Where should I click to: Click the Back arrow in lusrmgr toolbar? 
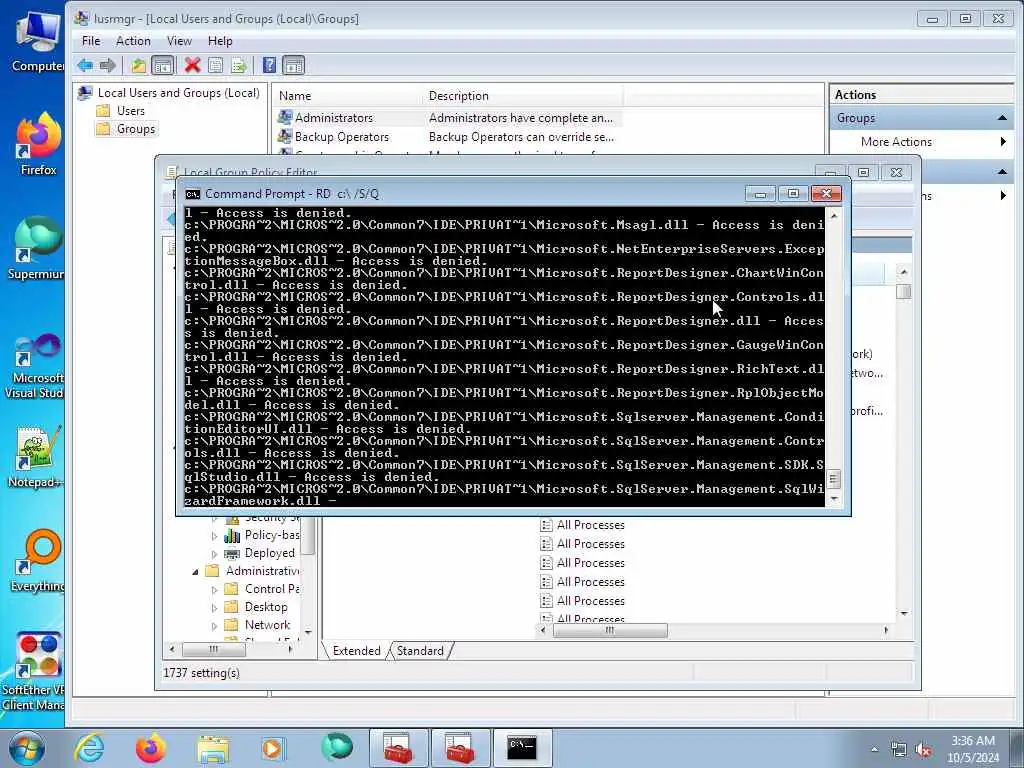tap(85, 65)
